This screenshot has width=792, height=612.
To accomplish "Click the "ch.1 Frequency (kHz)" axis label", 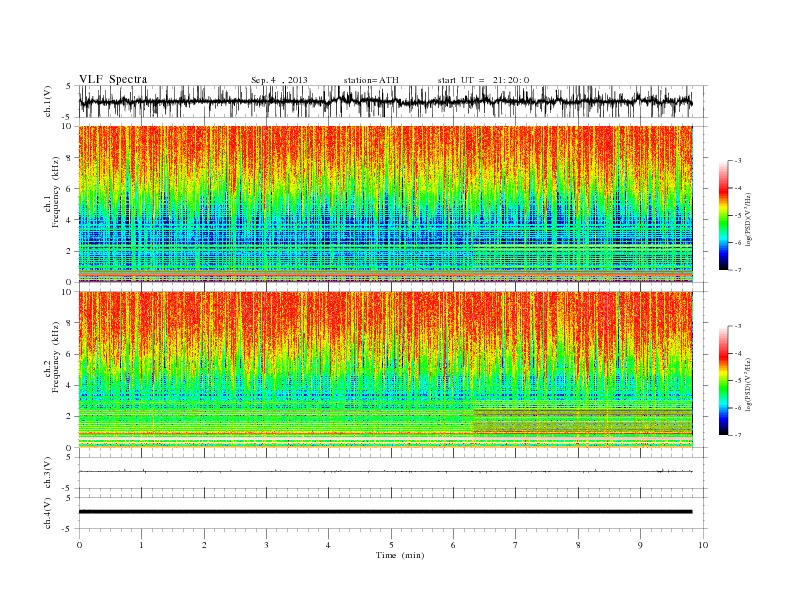I will 52,192.
